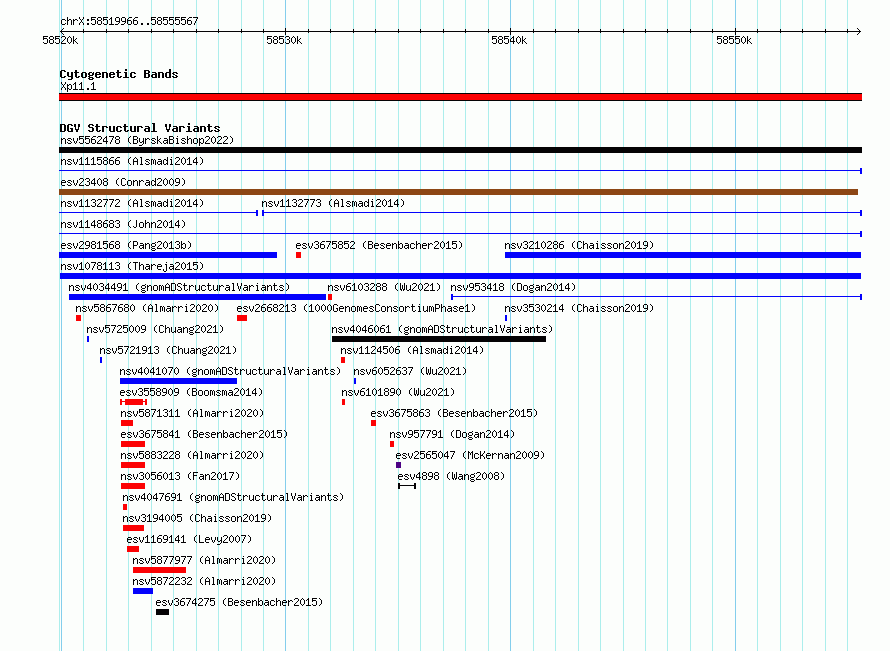Viewport: 890px width, 651px height.
Task: Click nsv5872232 (Almarri2020) label
Action: [204, 581]
